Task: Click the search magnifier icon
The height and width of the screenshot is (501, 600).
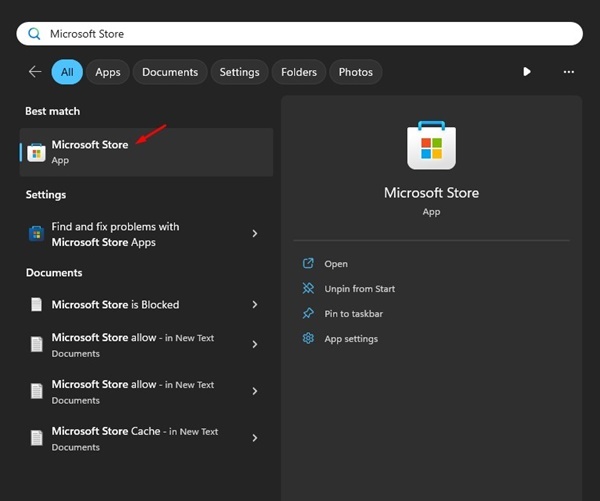Action: pos(34,34)
